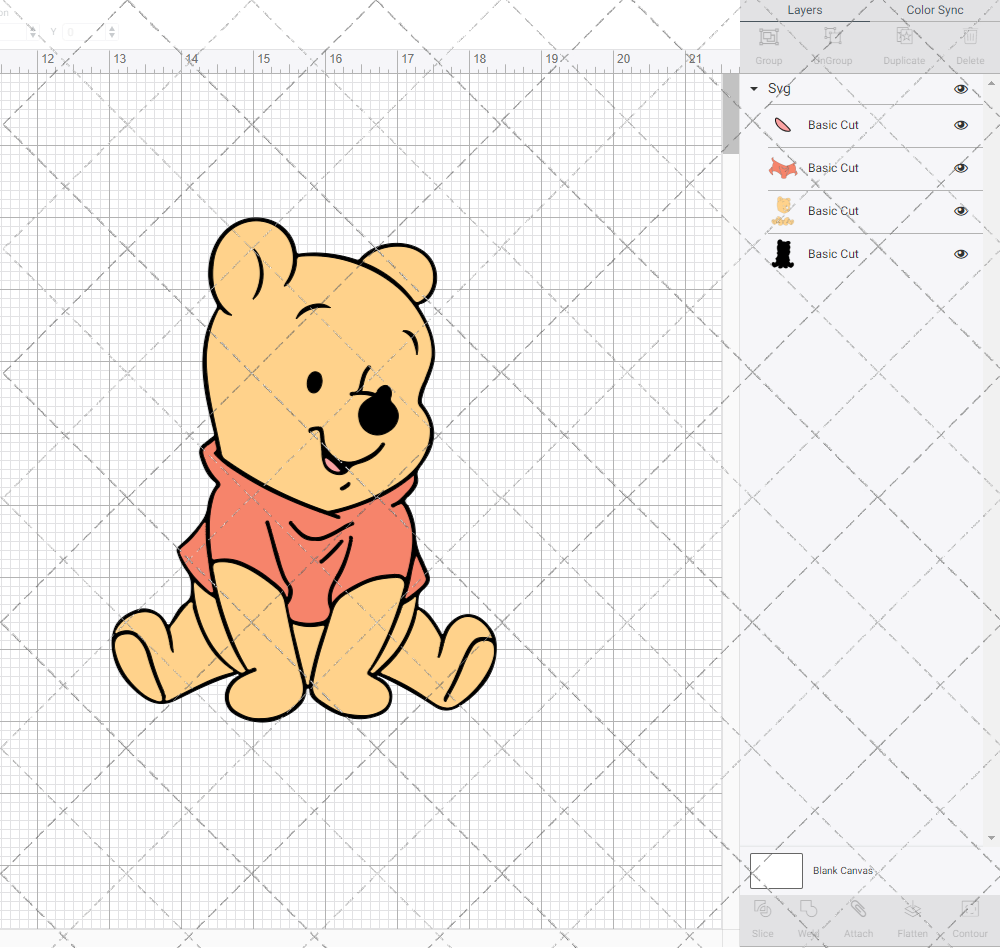Click the canvas vertical scrollbar thumb

(730, 114)
